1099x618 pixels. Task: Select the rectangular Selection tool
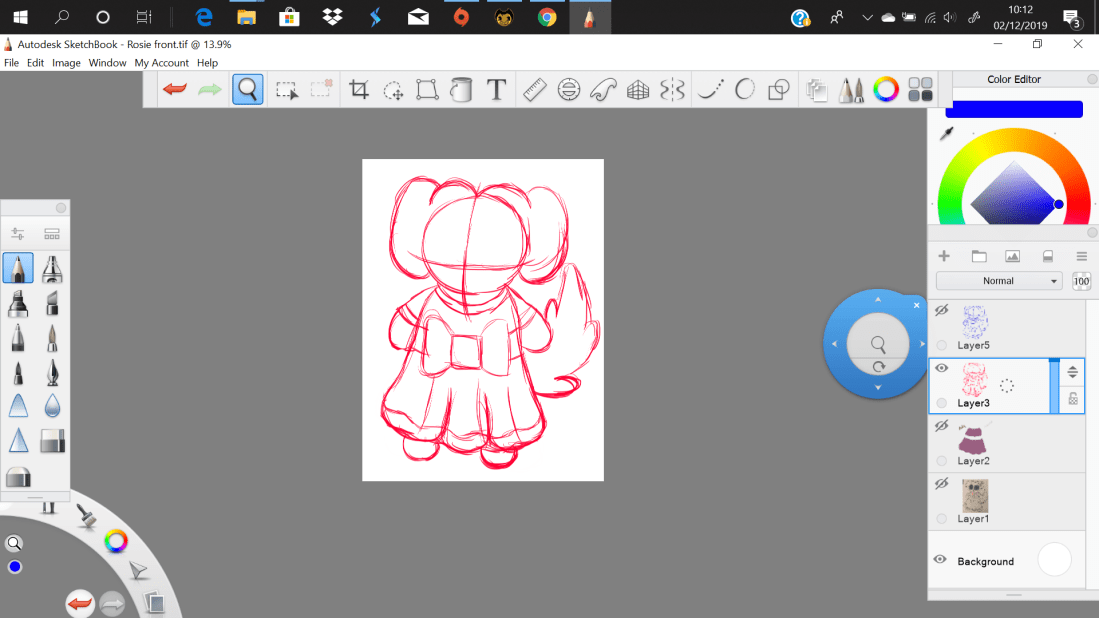pyautogui.click(x=287, y=90)
